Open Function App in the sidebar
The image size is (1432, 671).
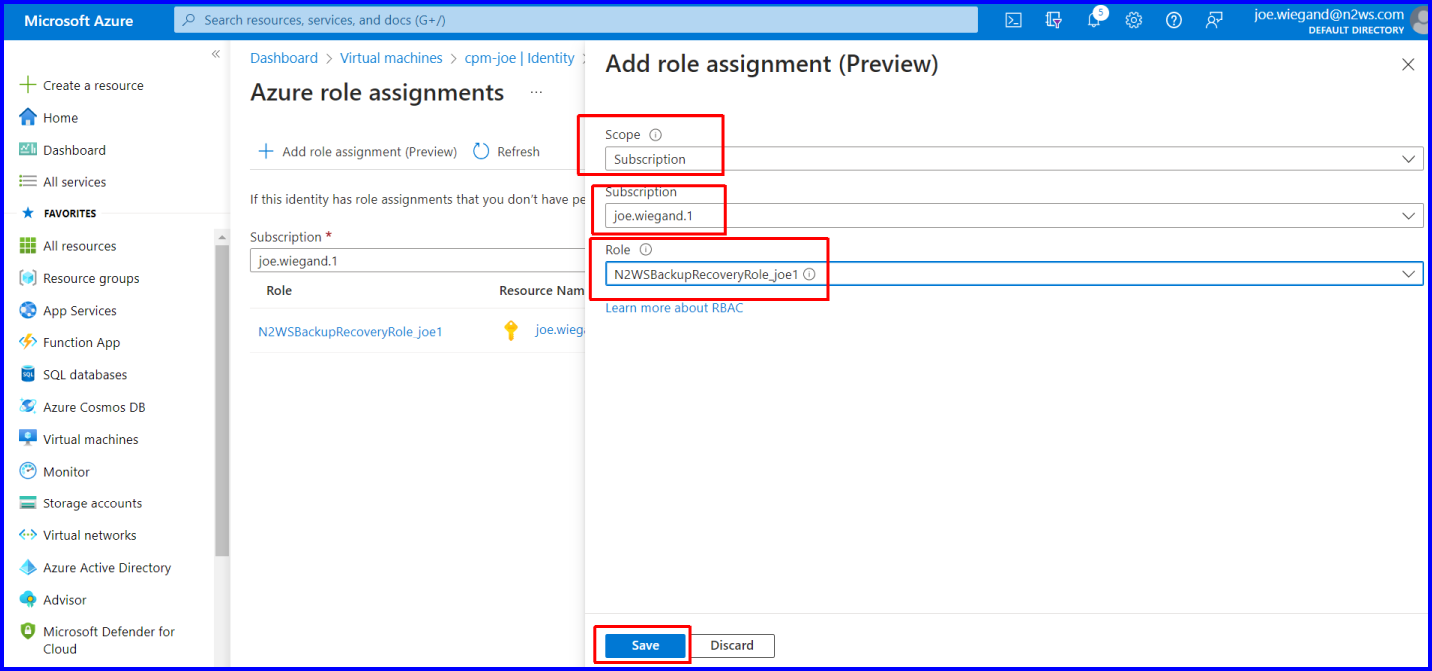(x=81, y=342)
